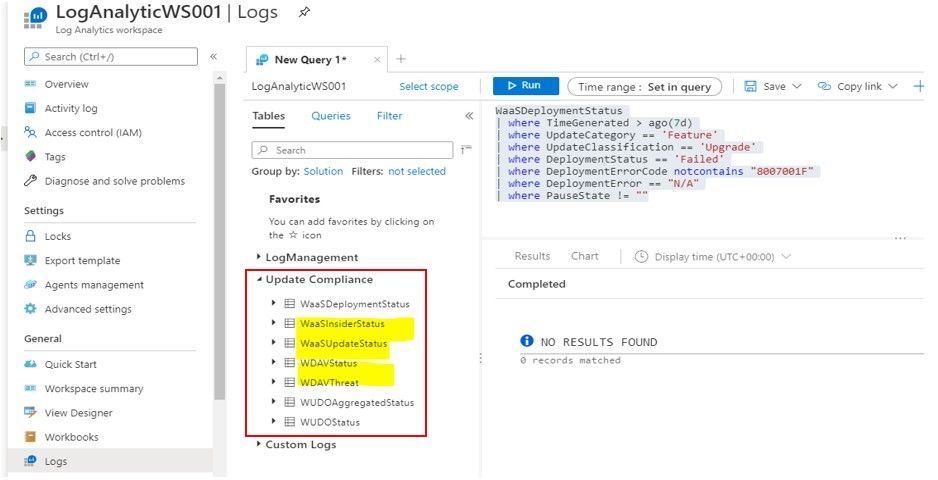This screenshot has height=480, width=938.
Task: Click the Workspace summary icon
Action: click(x=31, y=388)
